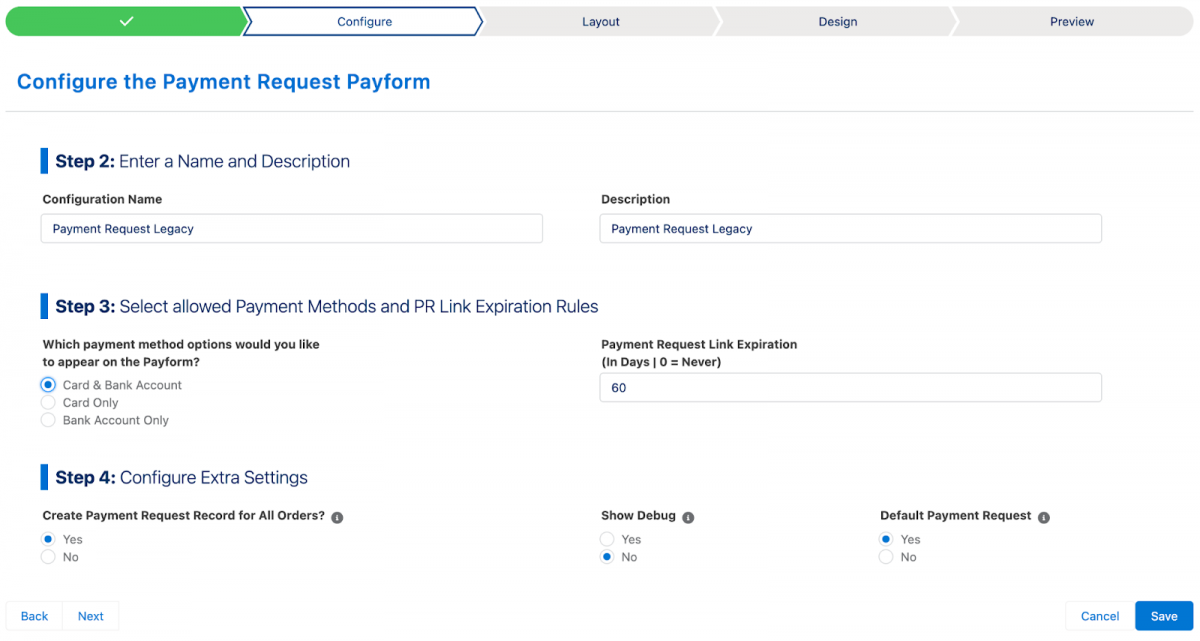Click inside the Configuration Name field

coord(291,228)
